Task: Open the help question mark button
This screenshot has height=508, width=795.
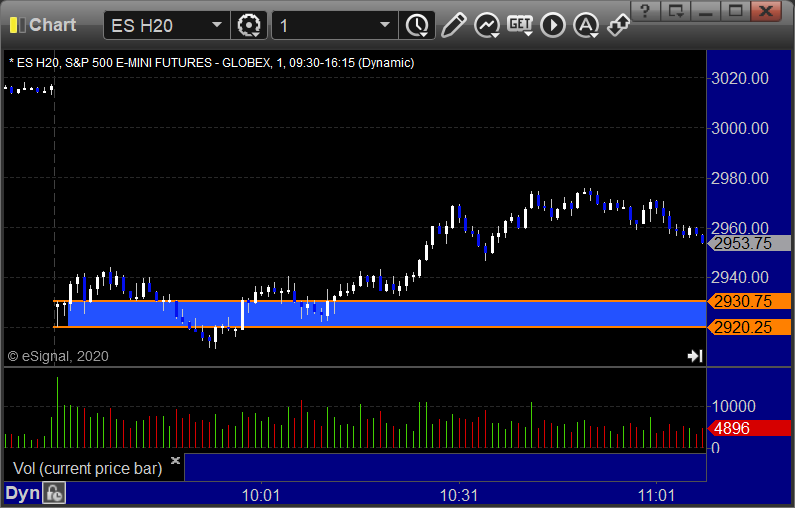Action: pyautogui.click(x=645, y=11)
